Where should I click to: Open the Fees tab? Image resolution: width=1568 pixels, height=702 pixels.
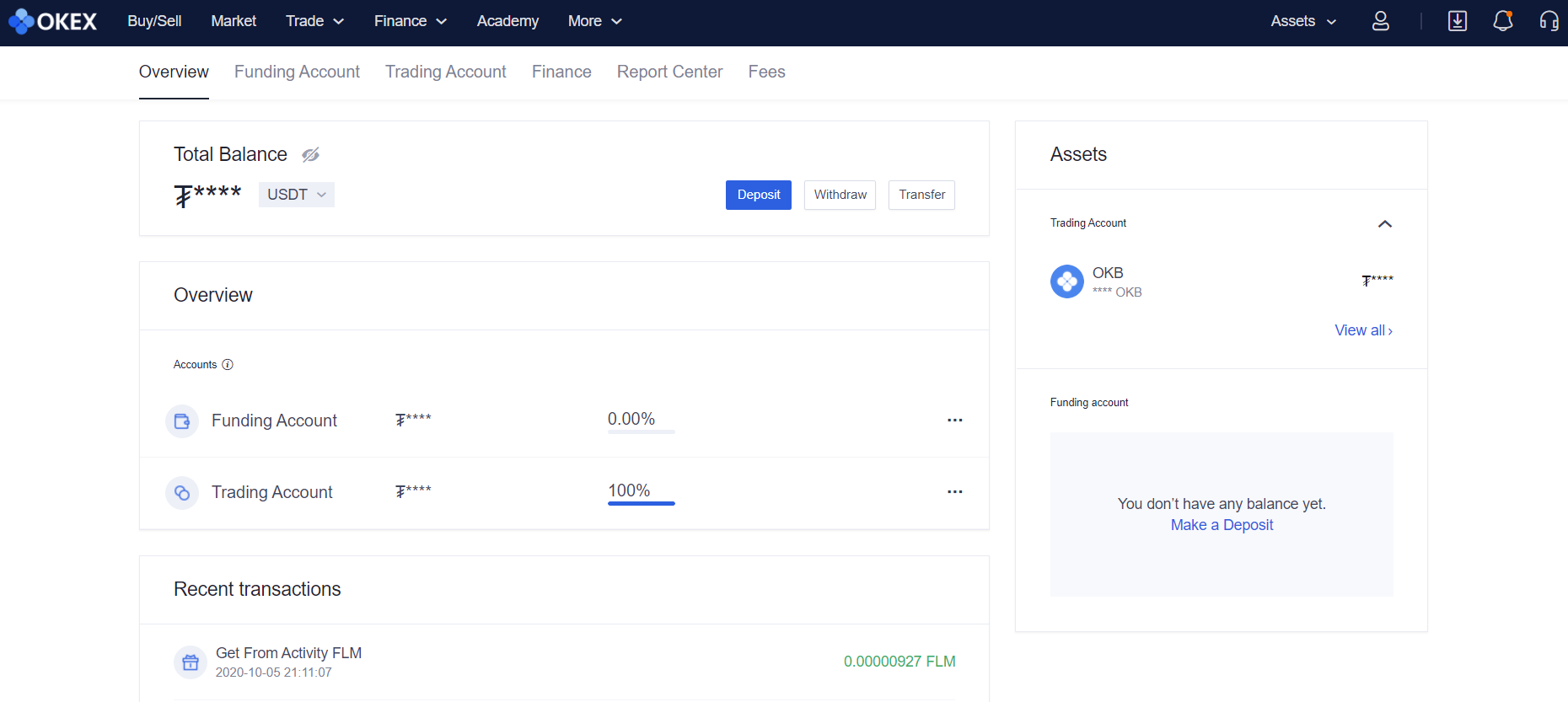click(x=767, y=72)
